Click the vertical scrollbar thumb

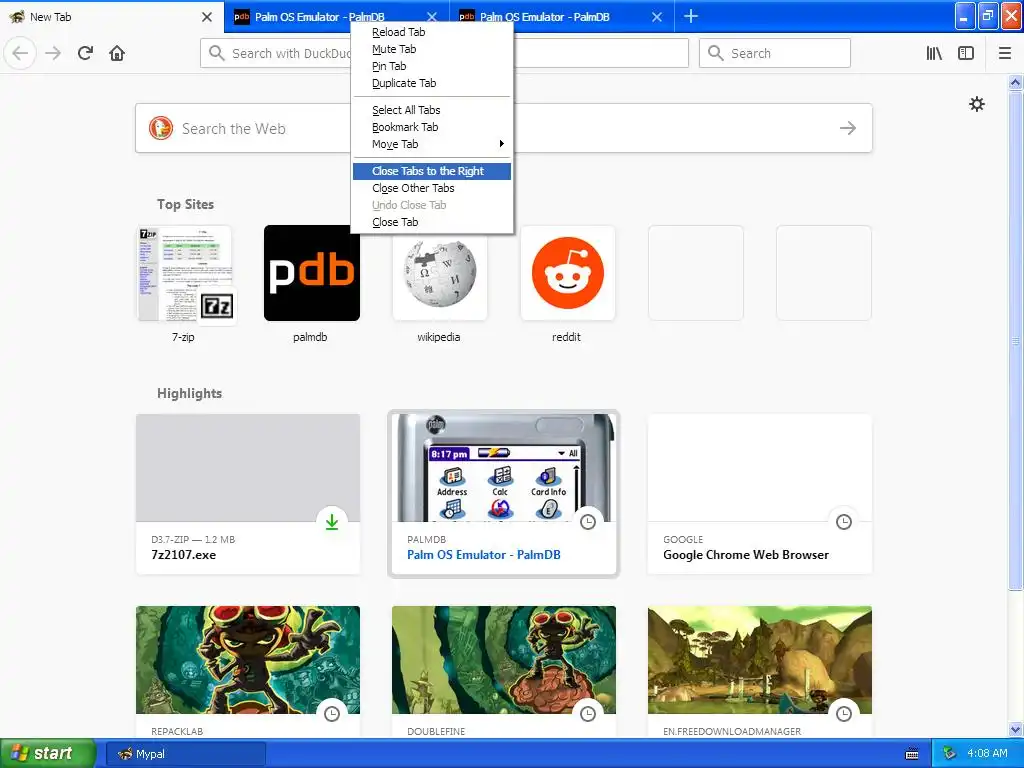(x=1016, y=340)
